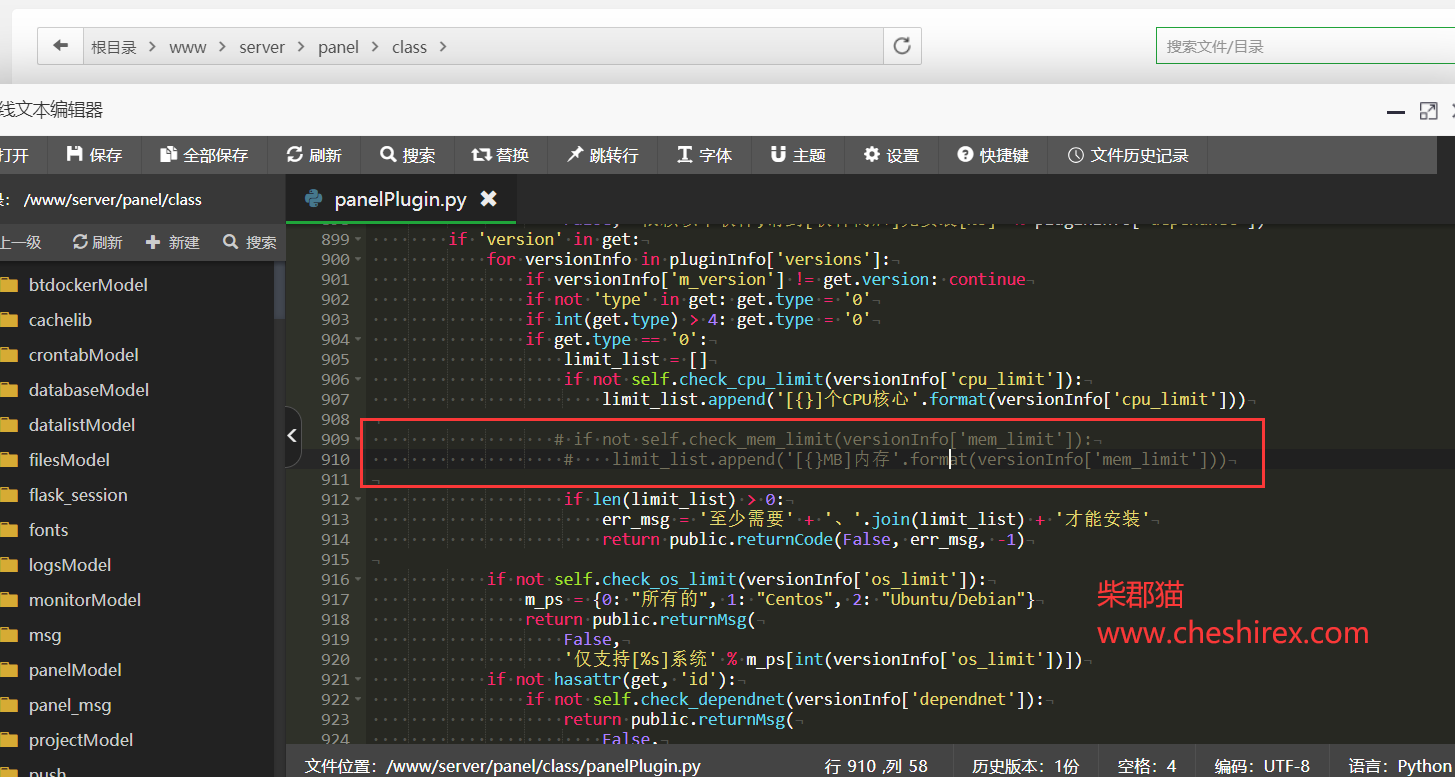Open the crontabModel folder
Image resolution: width=1455 pixels, height=777 pixels.
click(84, 355)
